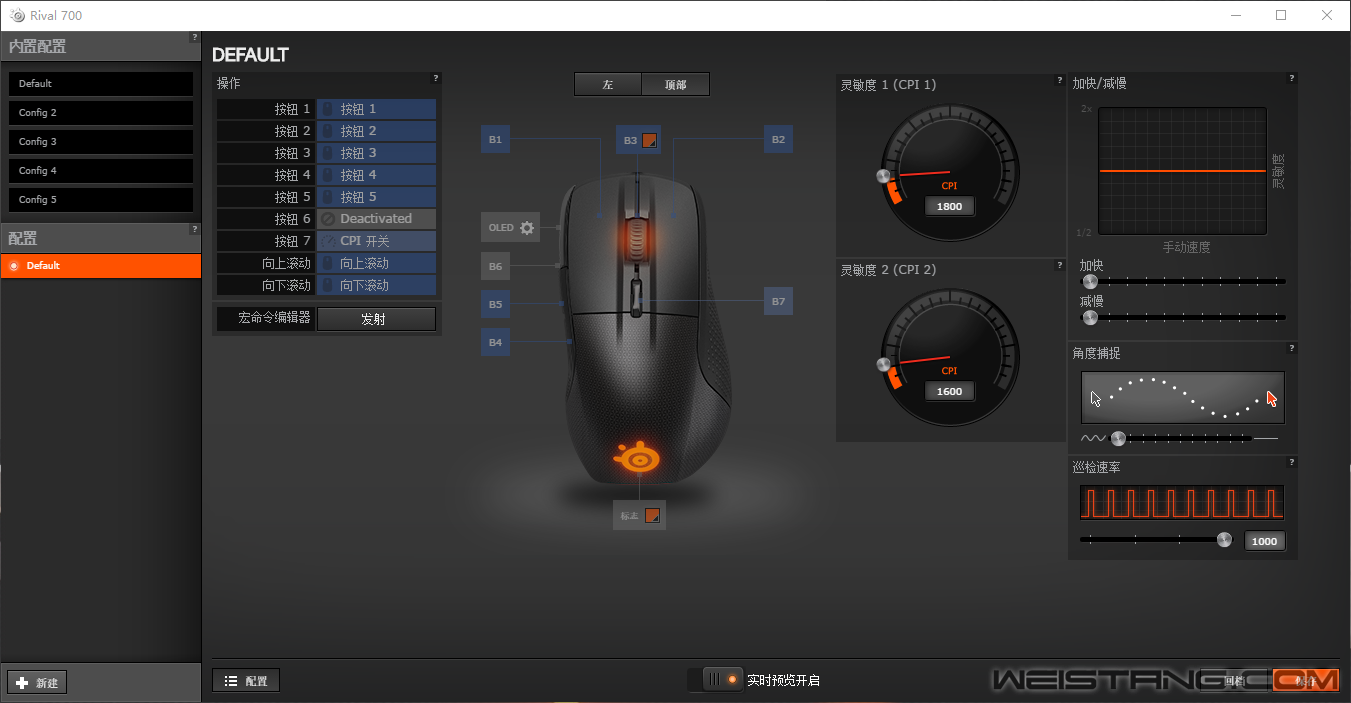Screen dimensions: 1351x703
Task: Click the polling rate field showing 1000
Action: point(1265,541)
